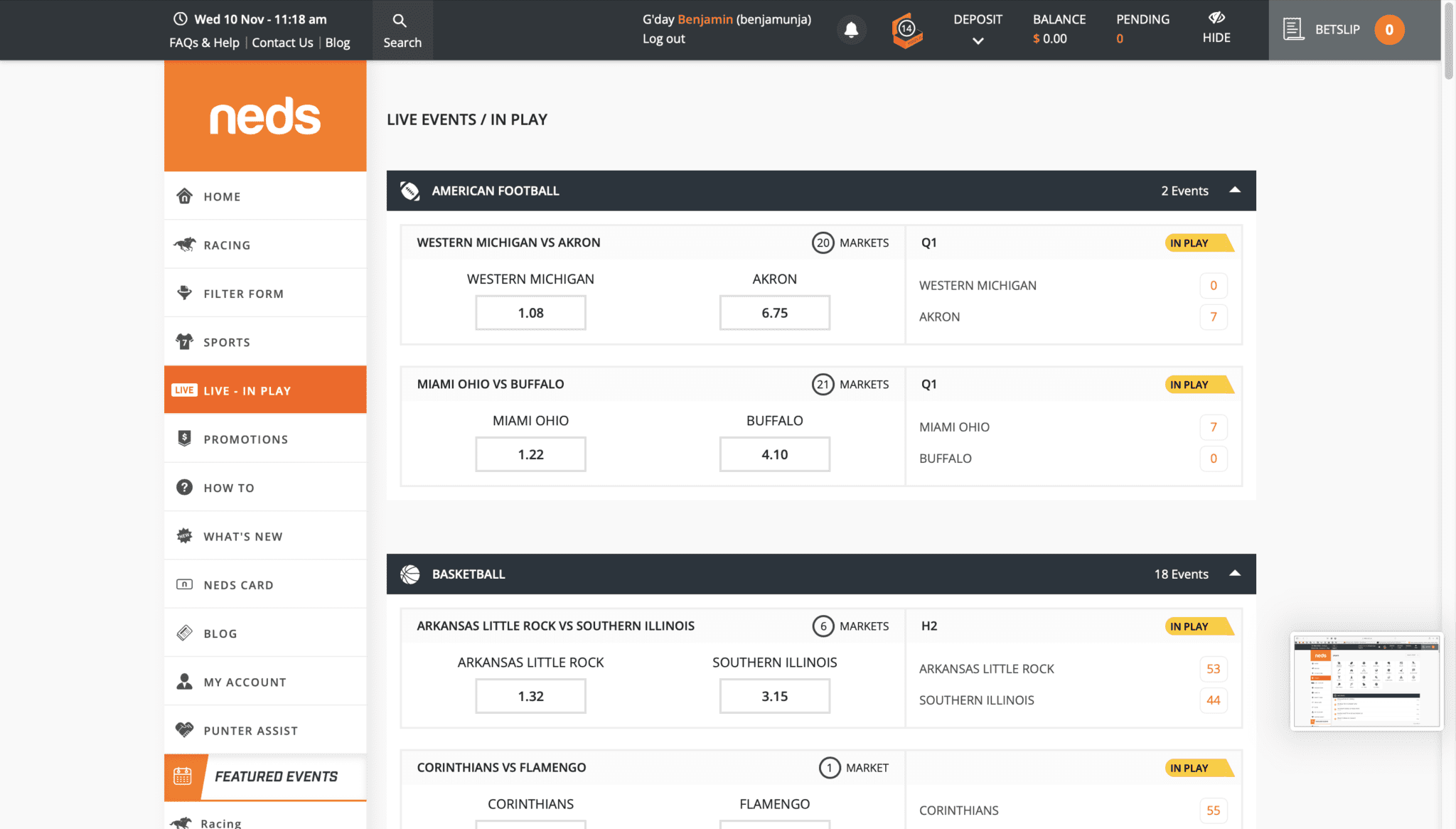Select Akron odds 6.75
The height and width of the screenshot is (829, 1456).
tap(774, 313)
